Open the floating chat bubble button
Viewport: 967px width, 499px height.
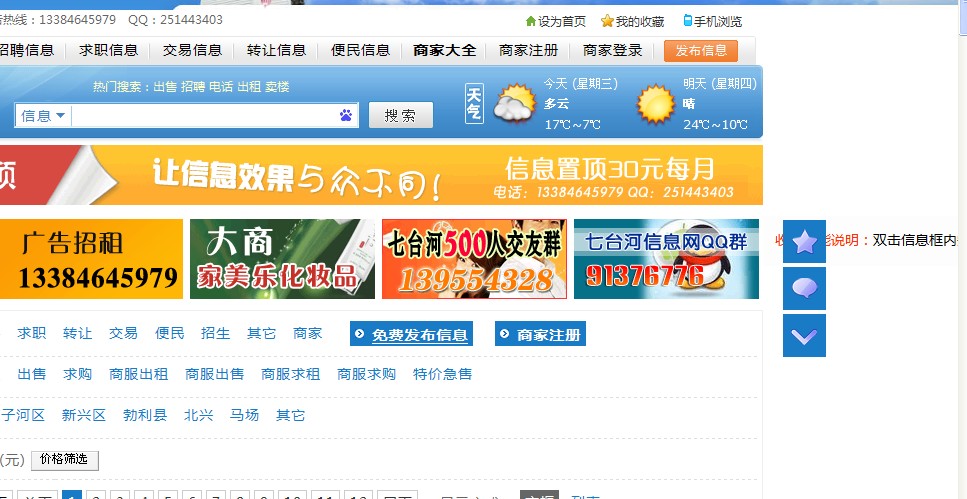pos(804,289)
